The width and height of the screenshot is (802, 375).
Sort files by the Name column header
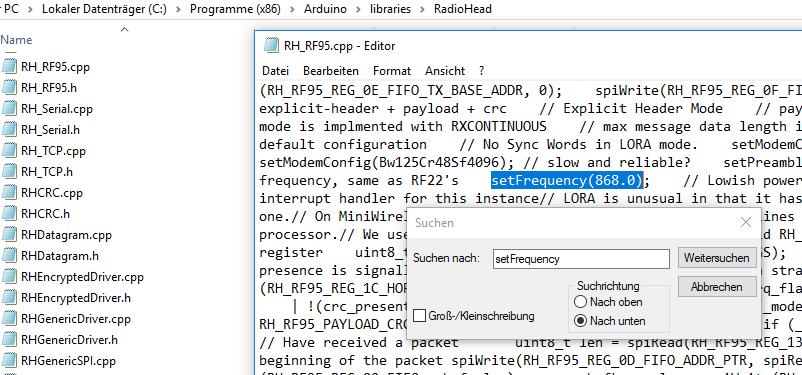click(16, 40)
